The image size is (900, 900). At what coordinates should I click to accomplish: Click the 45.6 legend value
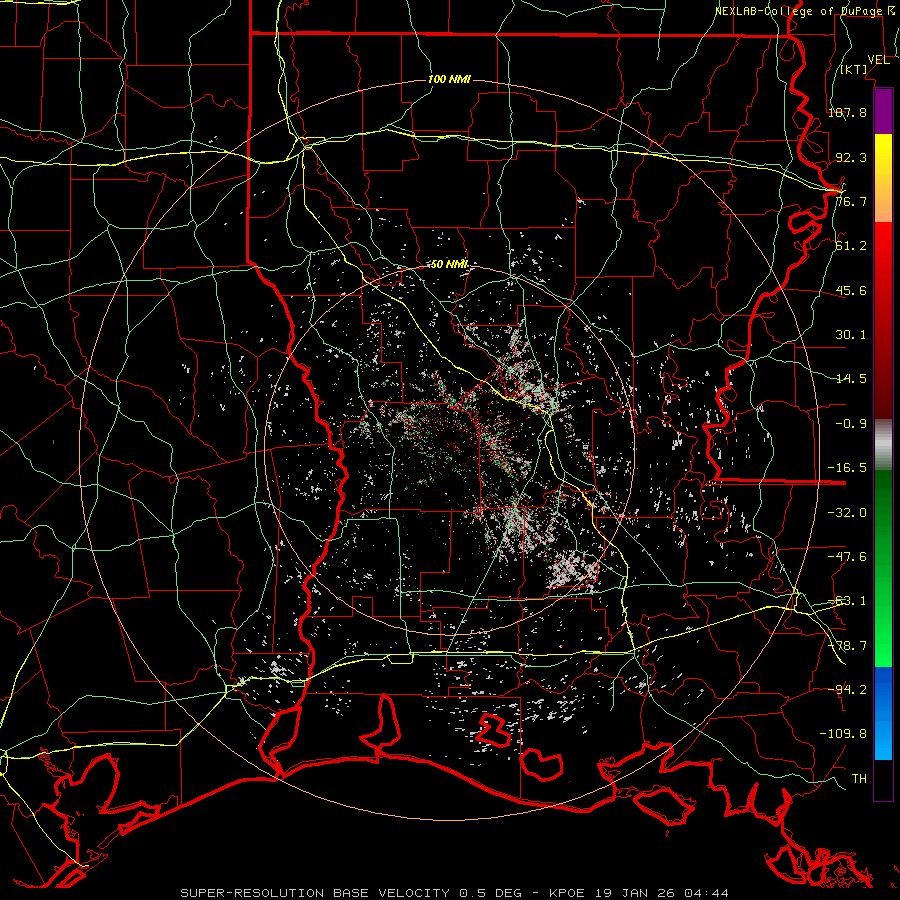[851, 290]
